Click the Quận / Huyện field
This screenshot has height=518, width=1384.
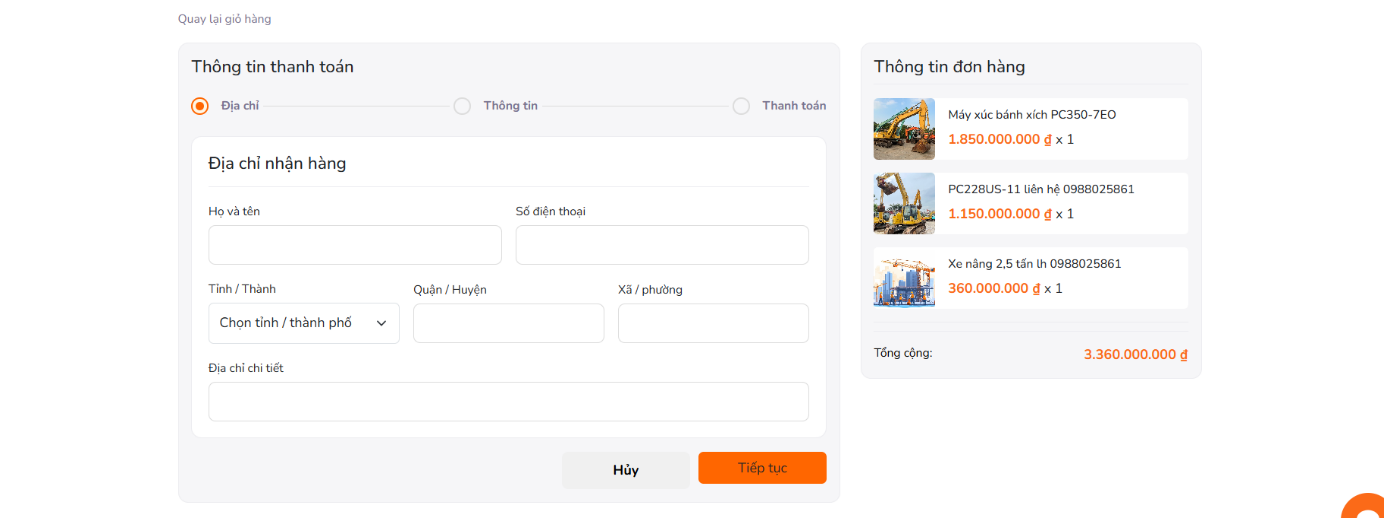tap(508, 323)
